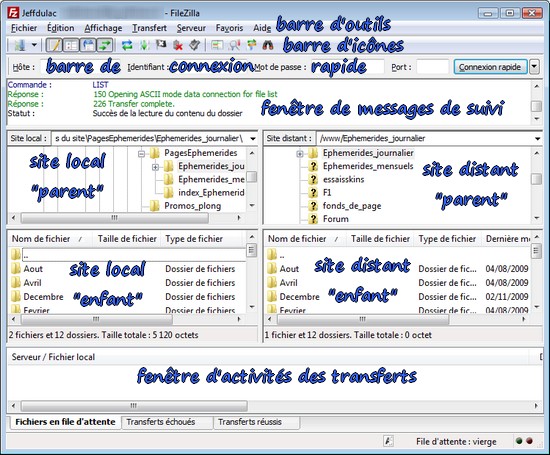Click folder icon of local Aout row
Viewport: 550px width, 455px height.
(16, 269)
